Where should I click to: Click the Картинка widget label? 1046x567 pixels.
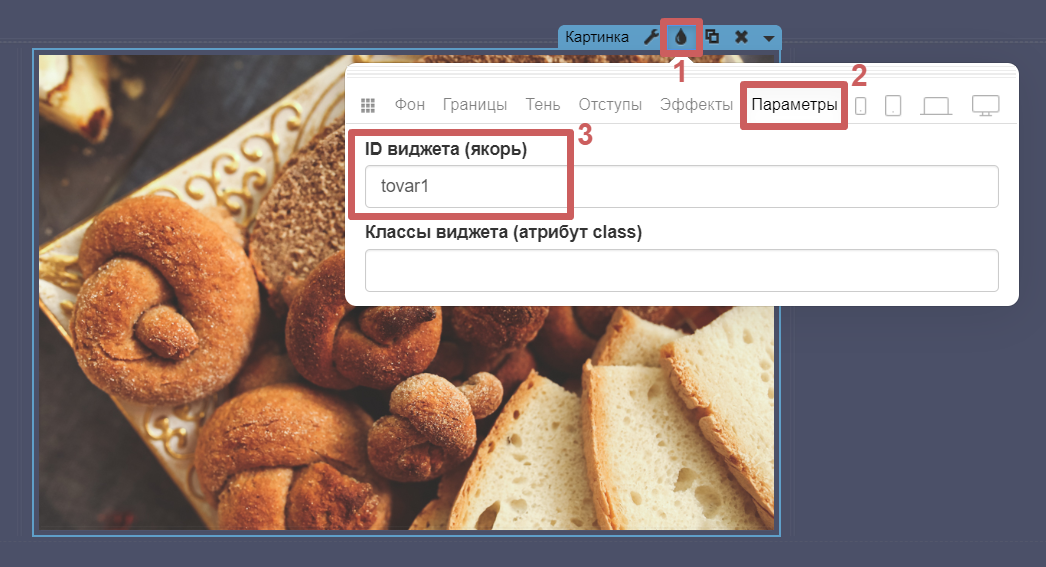pos(596,37)
